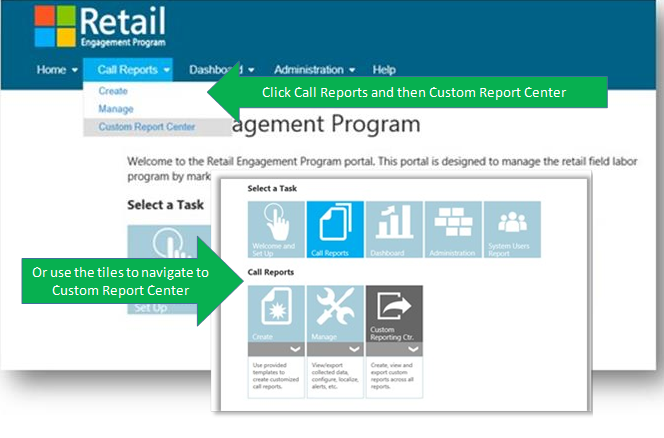The image size is (664, 438).
Task: Choose Manage from the Call Reports dropdown list
Action: [x=116, y=108]
